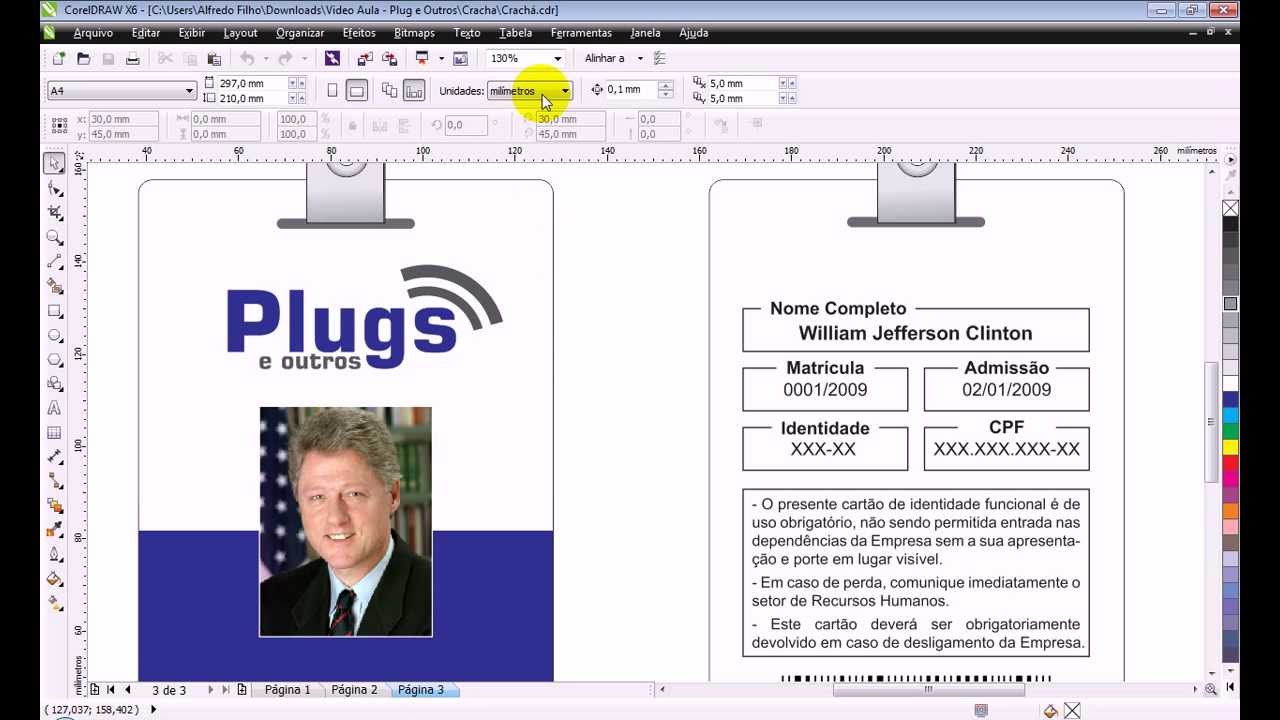Click the Open file folder icon
The height and width of the screenshot is (720, 1280).
(x=83, y=59)
